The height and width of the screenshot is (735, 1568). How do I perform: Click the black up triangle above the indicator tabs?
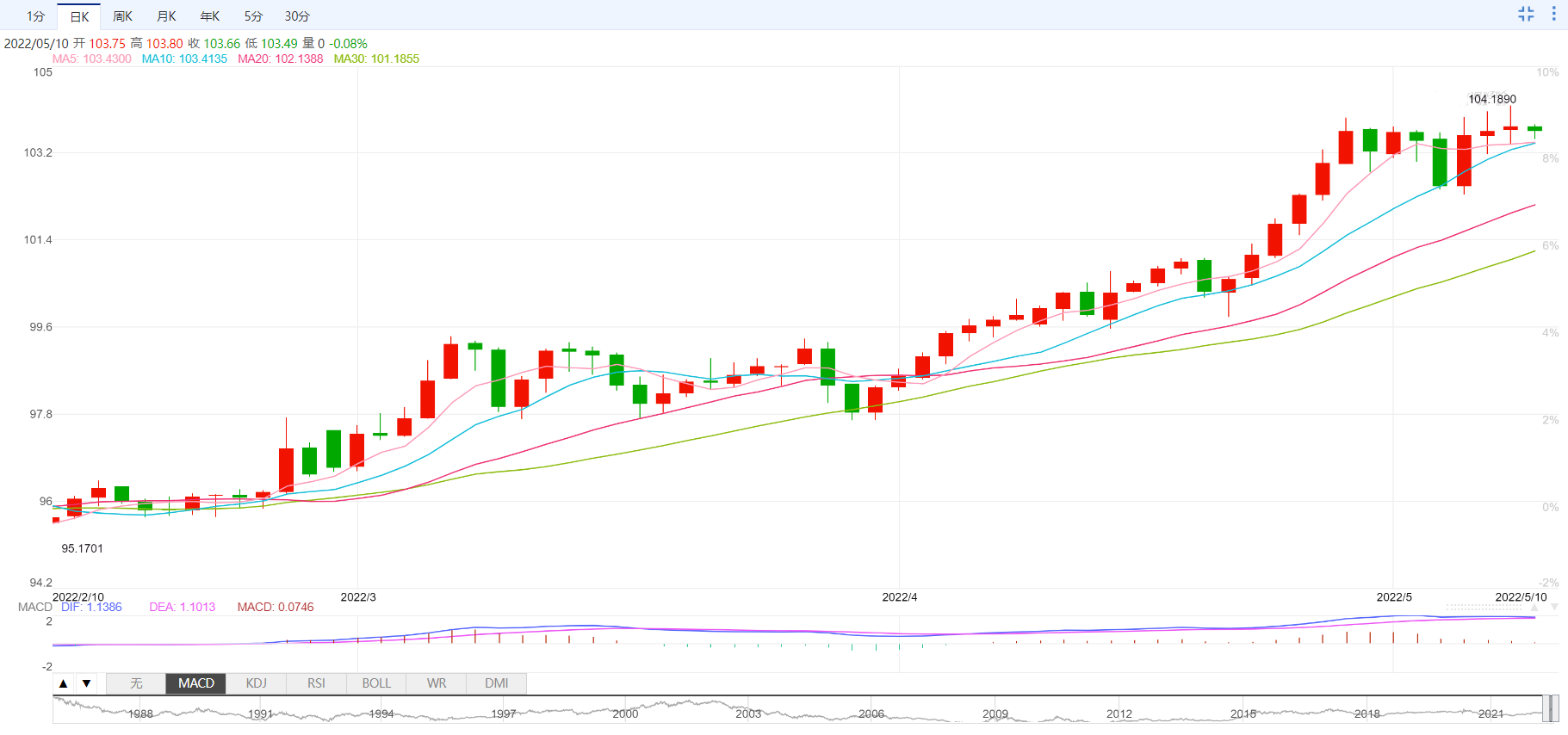[x=64, y=683]
